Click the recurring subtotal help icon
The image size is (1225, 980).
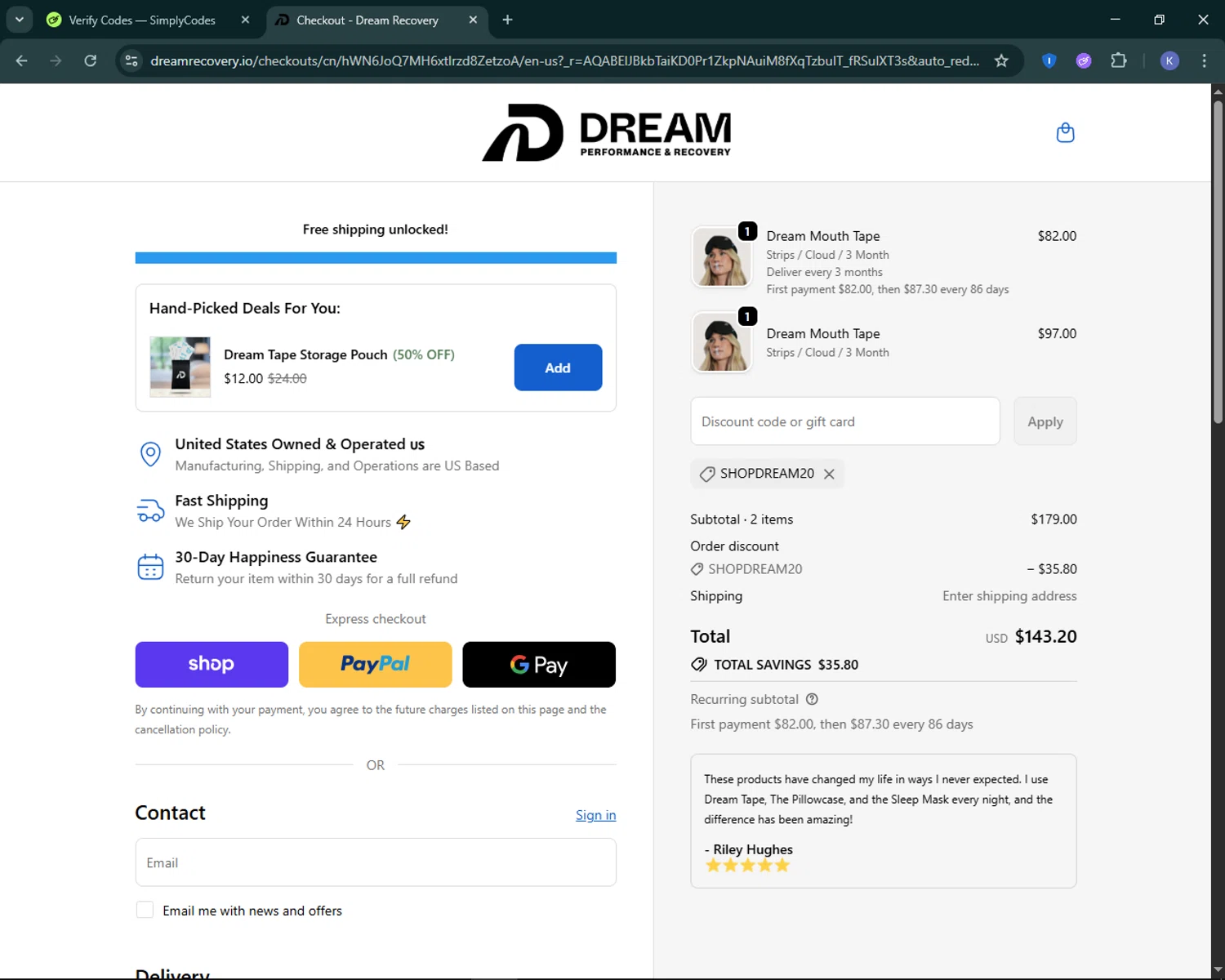coord(812,699)
